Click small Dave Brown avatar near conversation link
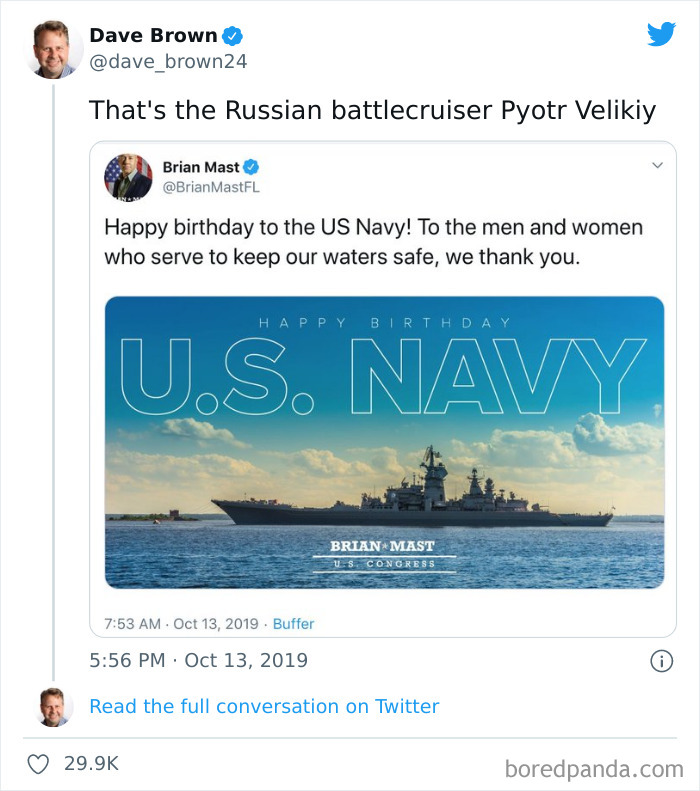 [x=53, y=706]
